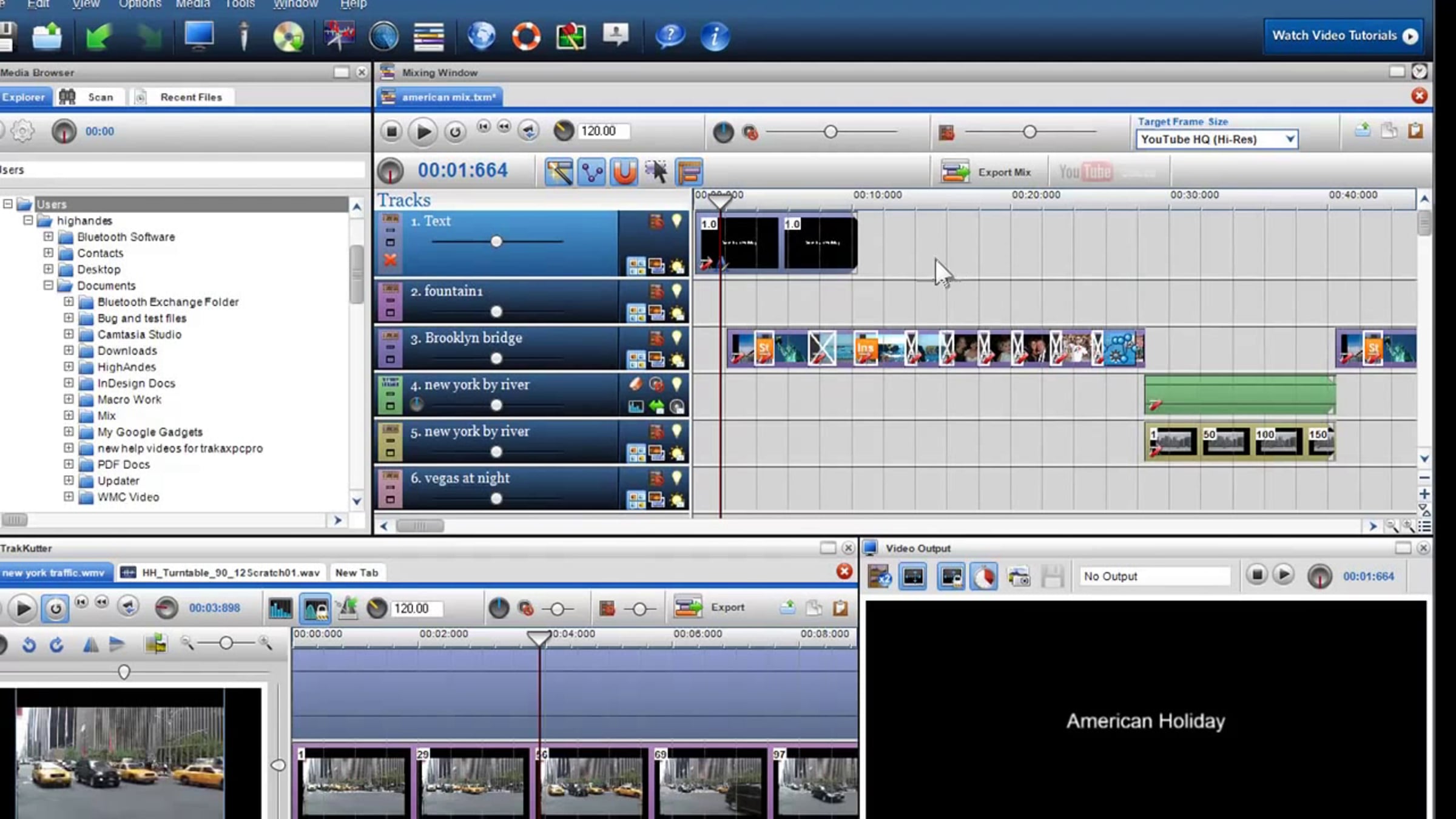Open the Target Frame Size dropdown
1456x819 pixels.
tap(1216, 140)
